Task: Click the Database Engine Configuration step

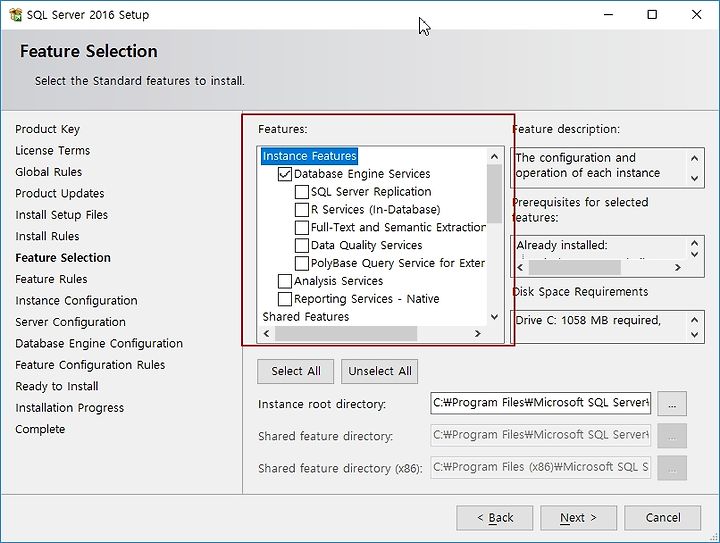Action: tap(99, 344)
